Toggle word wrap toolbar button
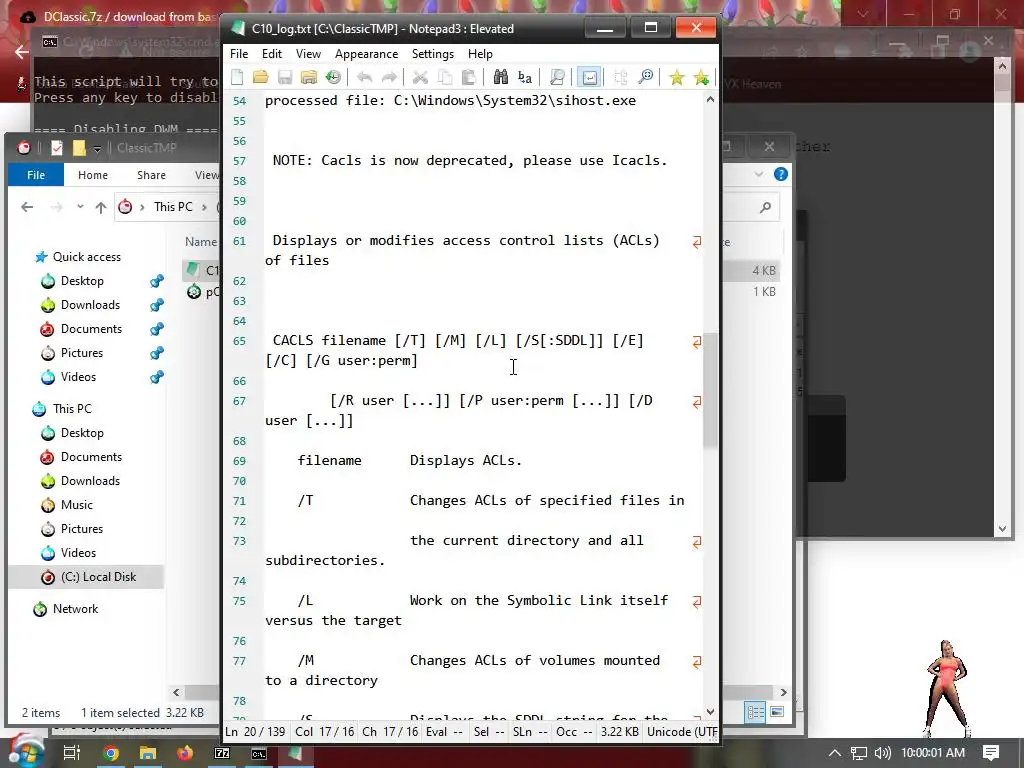 coord(589,78)
